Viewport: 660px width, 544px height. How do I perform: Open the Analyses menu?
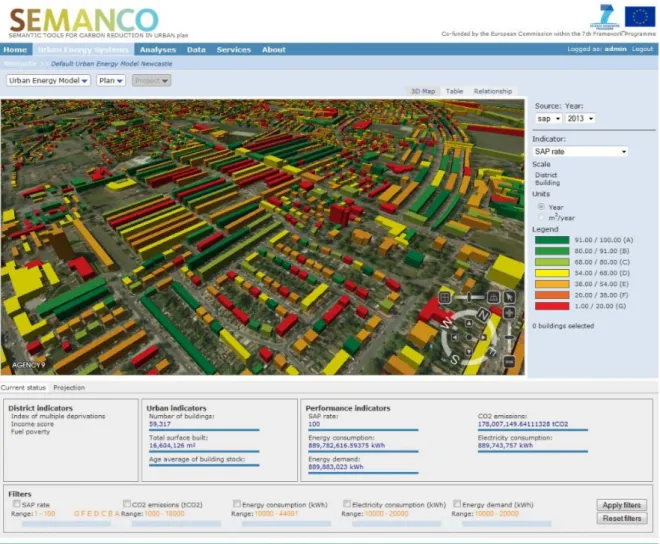tap(158, 50)
